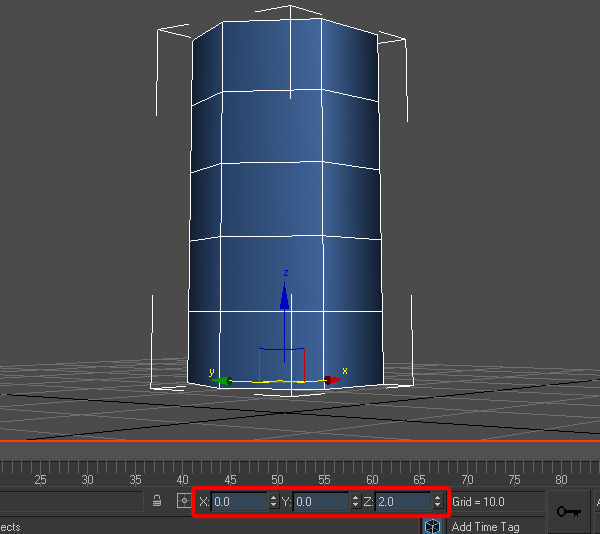Click the X coordinate input field

pyautogui.click(x=240, y=501)
